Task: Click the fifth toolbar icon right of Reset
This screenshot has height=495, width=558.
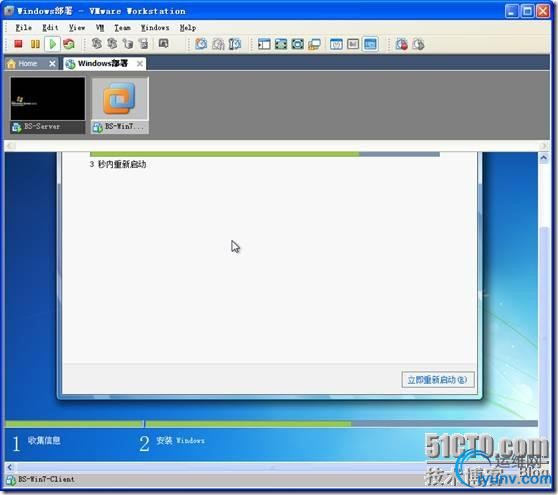Action: tap(163, 44)
